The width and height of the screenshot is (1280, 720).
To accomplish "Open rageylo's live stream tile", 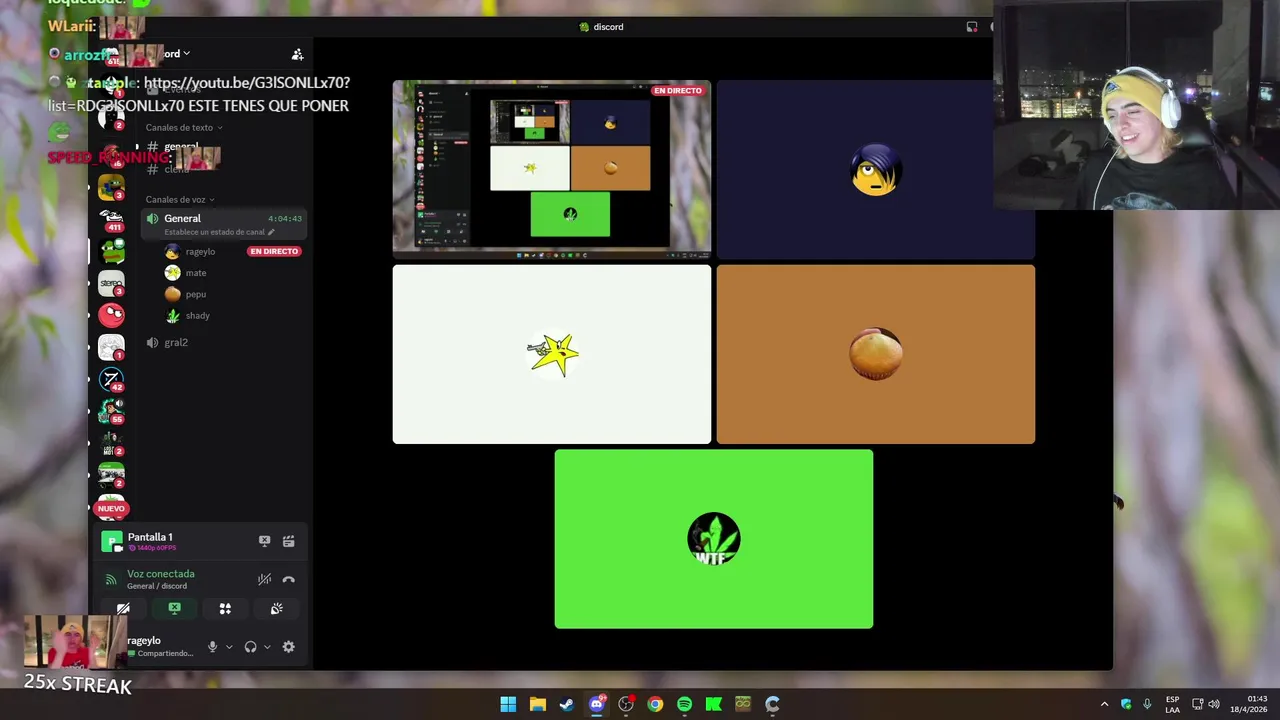I will click(x=552, y=170).
